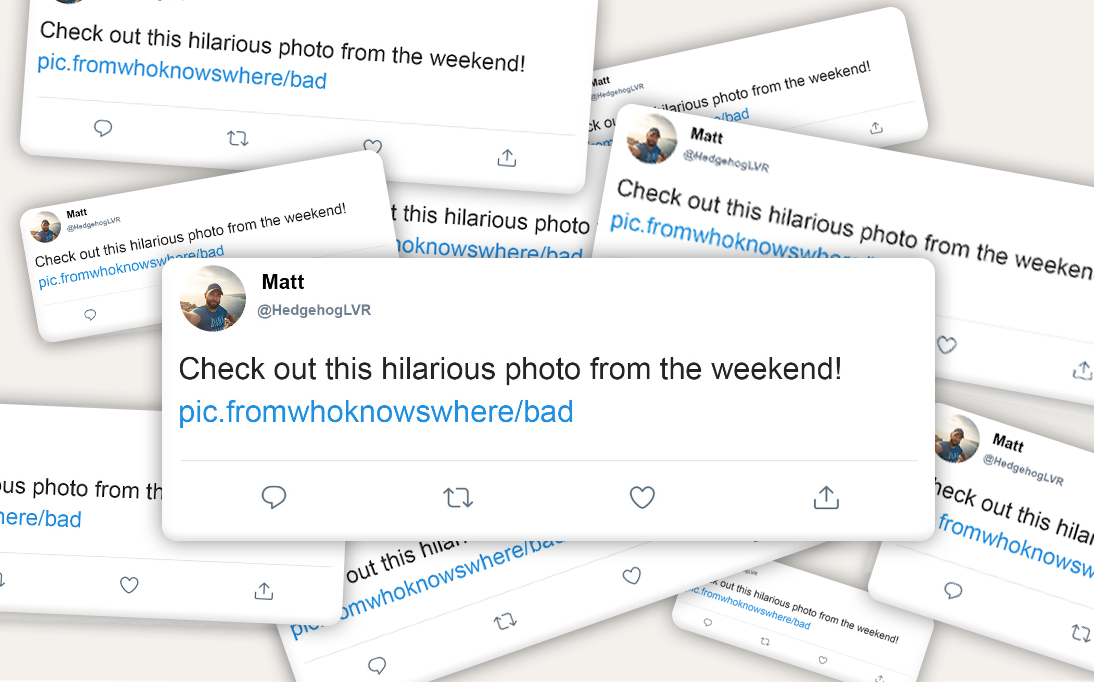Open the link in the upper-left background tweet
Screen dimensions: 1094x682
(x=181, y=72)
